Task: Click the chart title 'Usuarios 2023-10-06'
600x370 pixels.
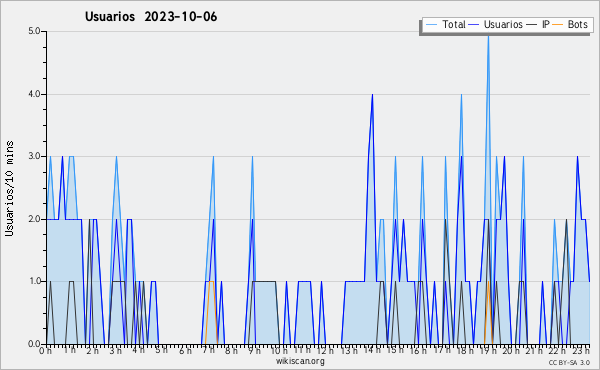Action: [x=151, y=17]
